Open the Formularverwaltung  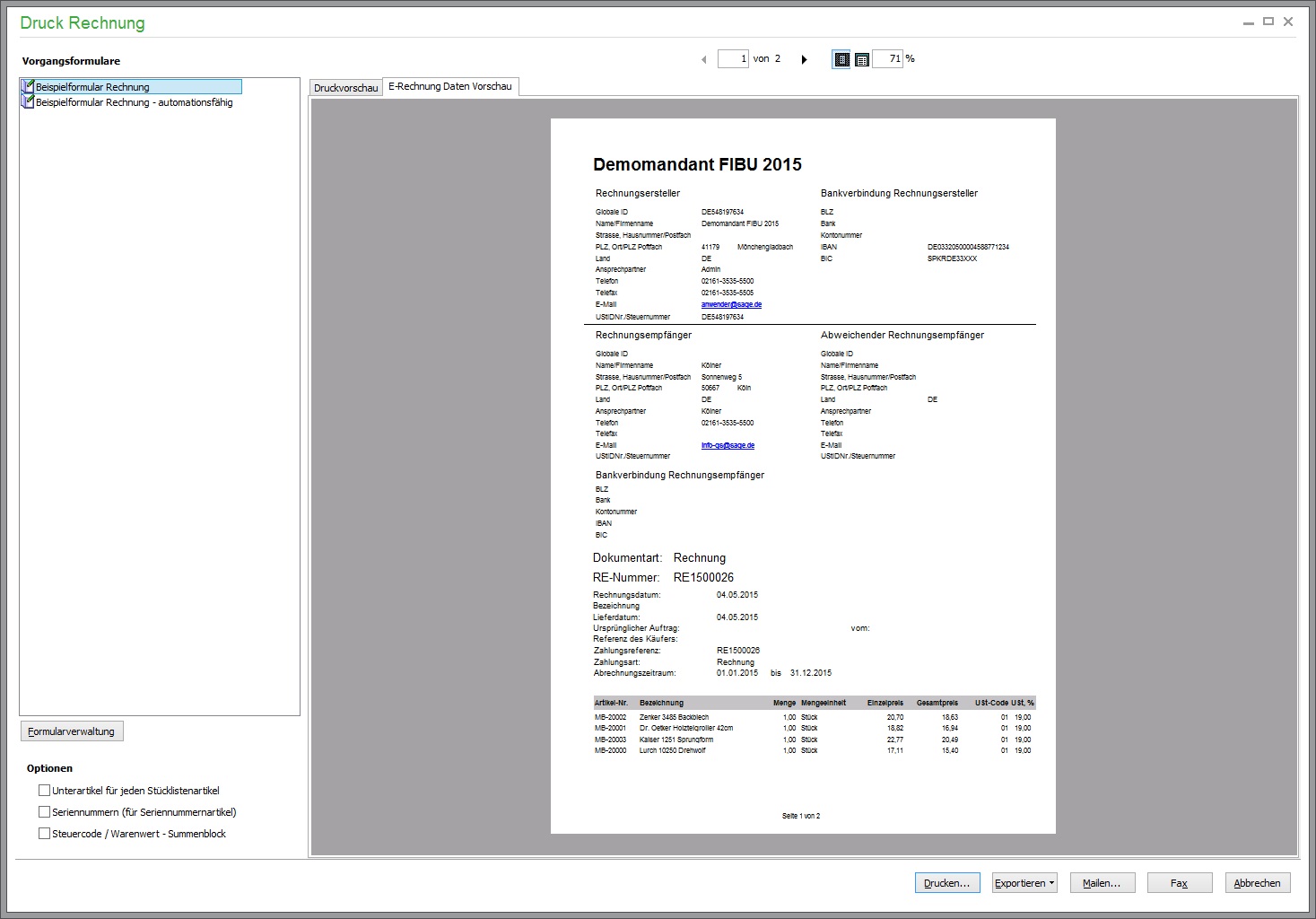[72, 731]
